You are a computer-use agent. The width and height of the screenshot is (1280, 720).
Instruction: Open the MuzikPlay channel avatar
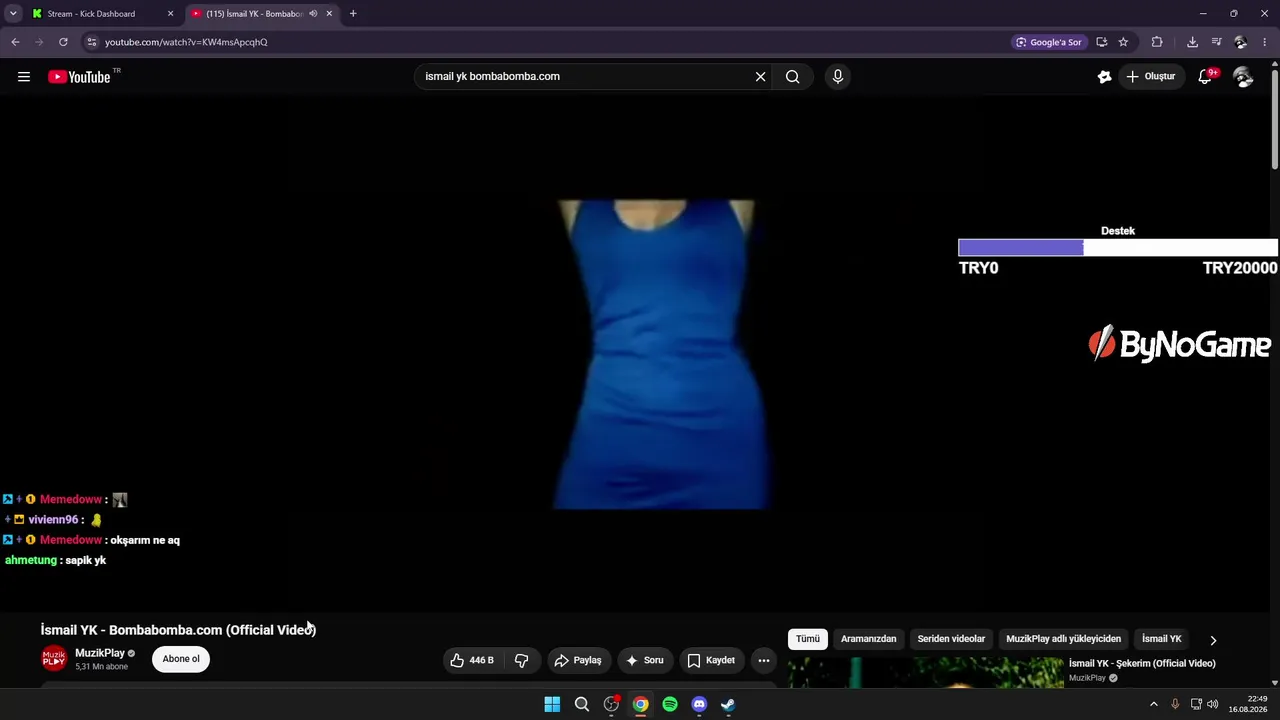[54, 658]
